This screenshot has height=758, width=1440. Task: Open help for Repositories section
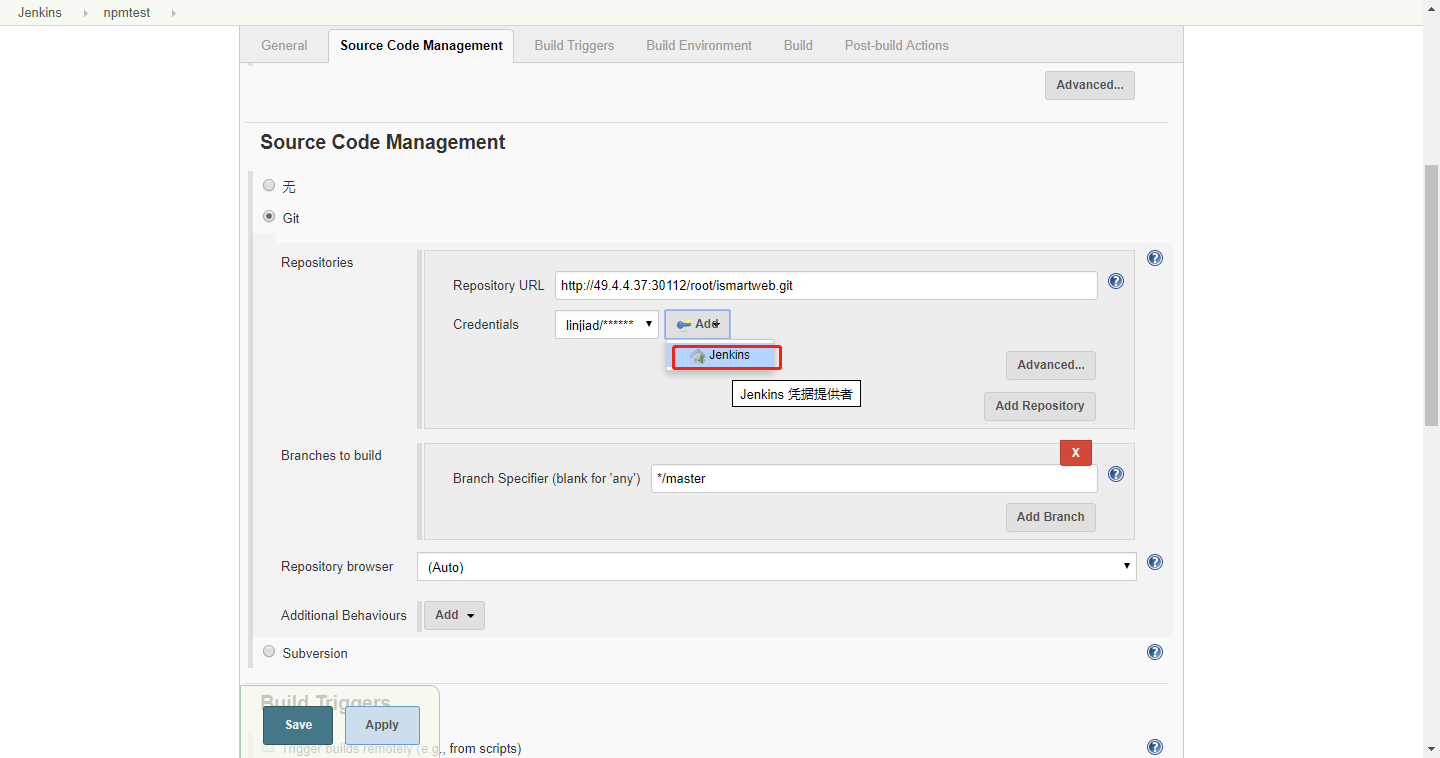click(x=1155, y=258)
